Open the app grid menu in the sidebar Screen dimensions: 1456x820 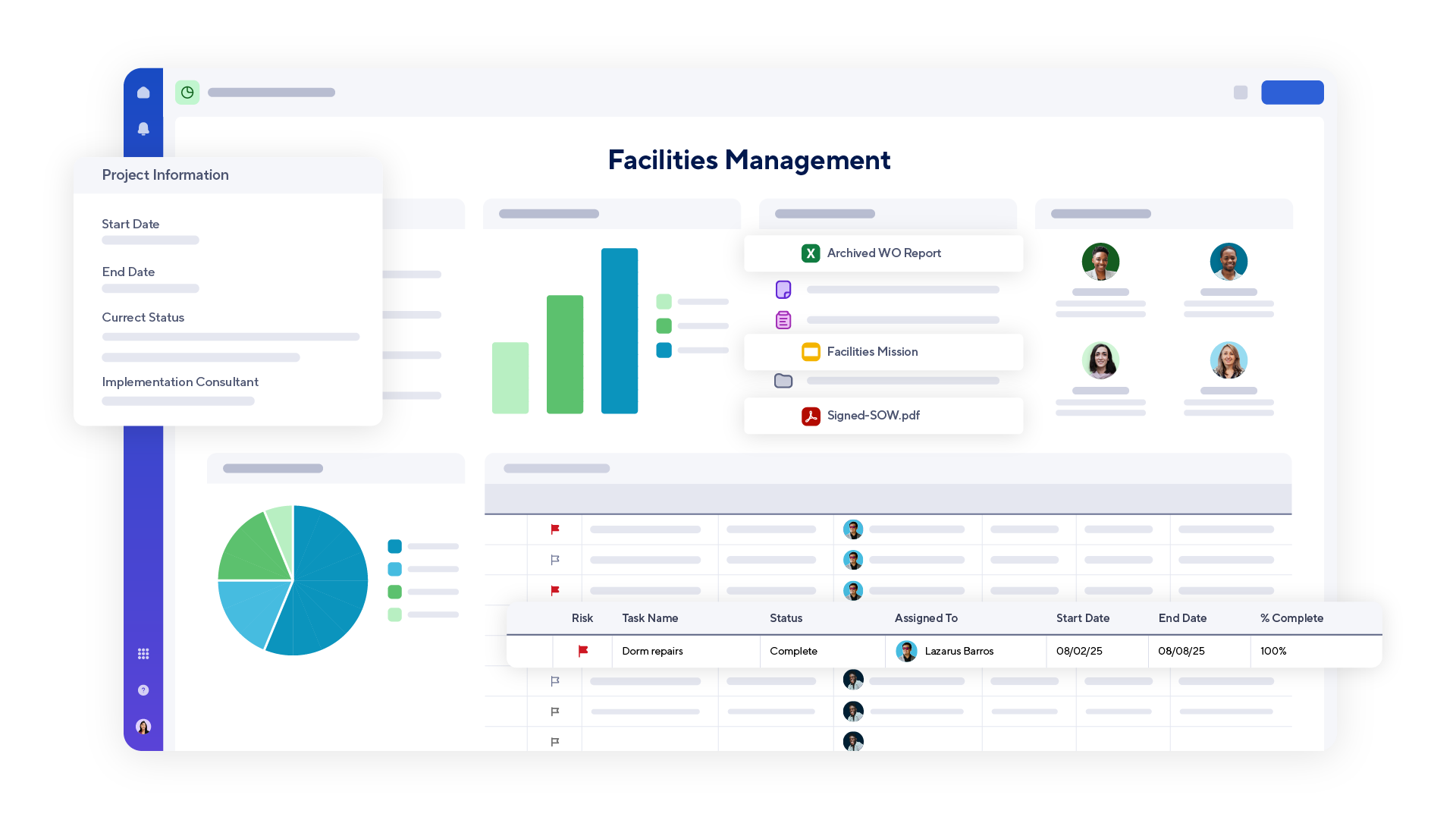[x=143, y=653]
